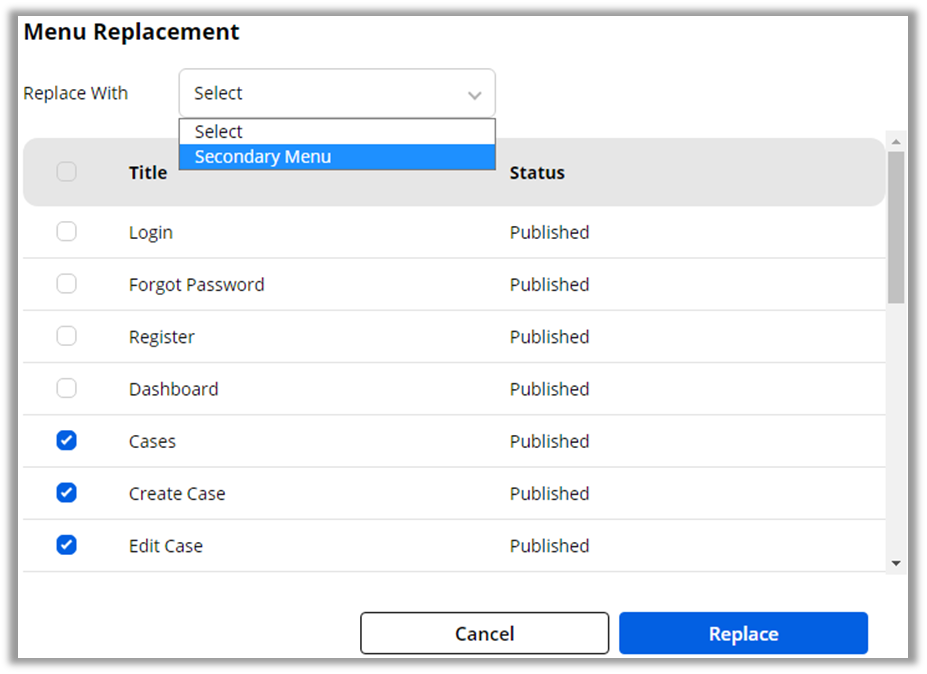
Task: Click the Status column header
Action: click(537, 173)
